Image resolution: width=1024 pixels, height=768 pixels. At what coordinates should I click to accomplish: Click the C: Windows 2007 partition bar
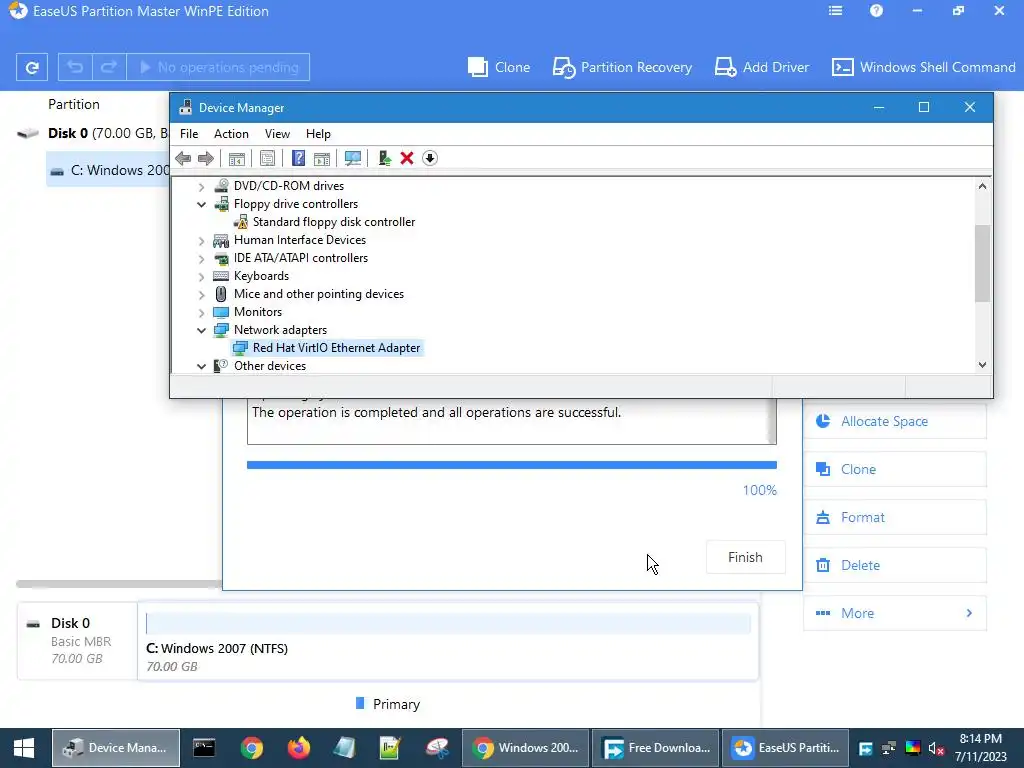tap(448, 624)
